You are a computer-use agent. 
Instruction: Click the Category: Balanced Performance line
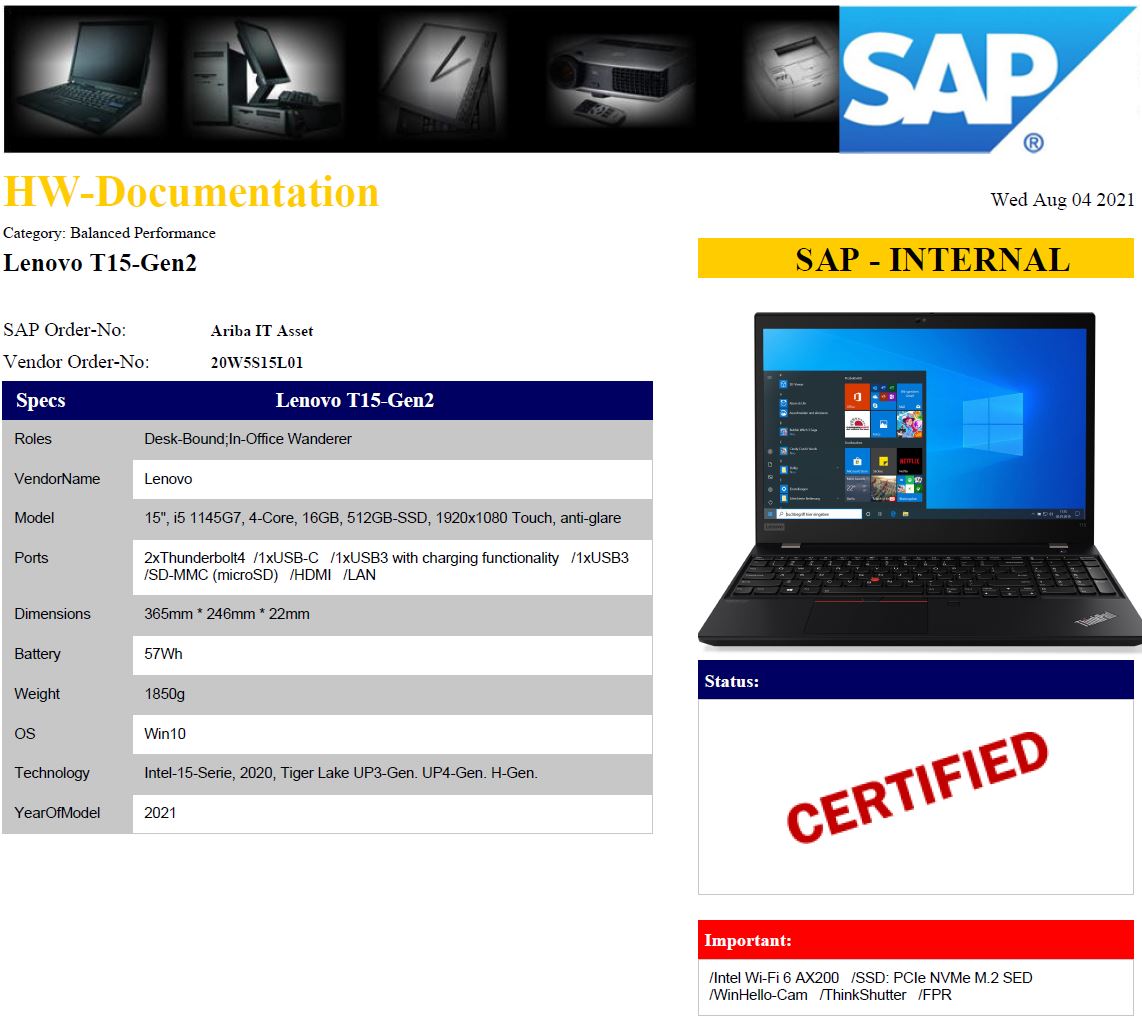coord(109,233)
